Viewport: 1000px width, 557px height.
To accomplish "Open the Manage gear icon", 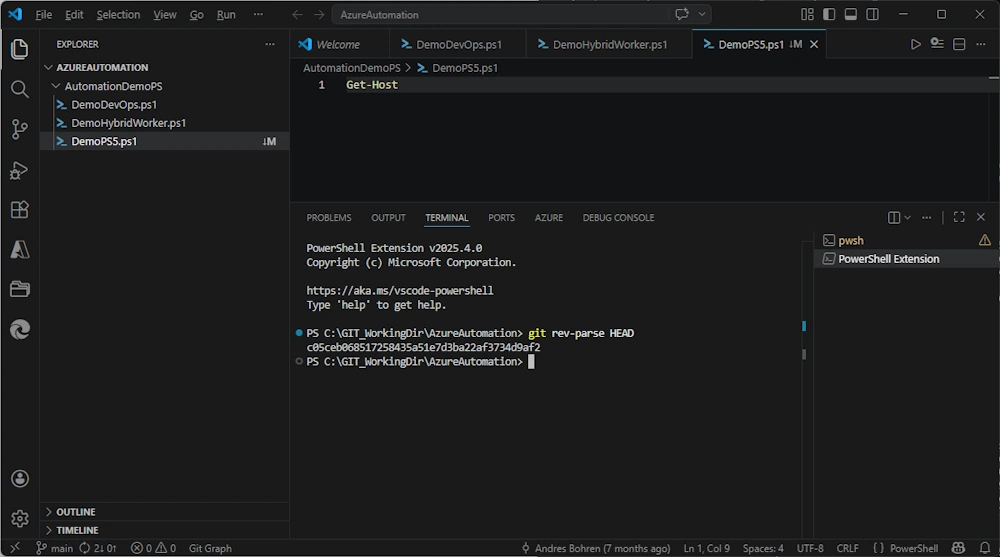I will point(20,518).
